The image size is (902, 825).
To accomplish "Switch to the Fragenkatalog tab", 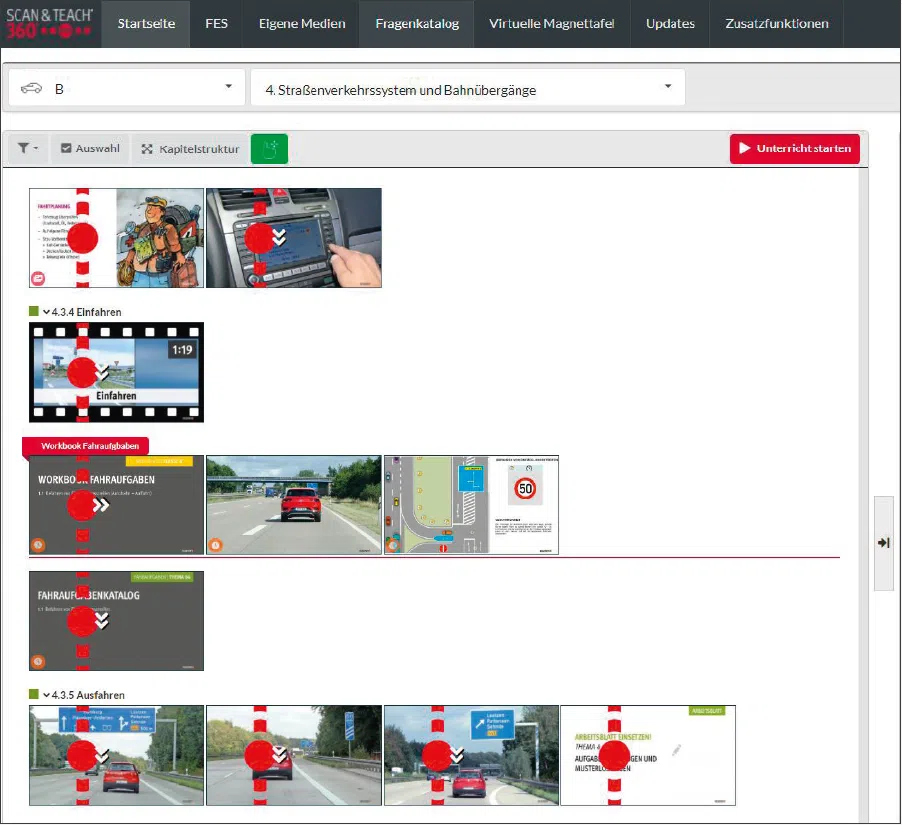I will tap(417, 24).
